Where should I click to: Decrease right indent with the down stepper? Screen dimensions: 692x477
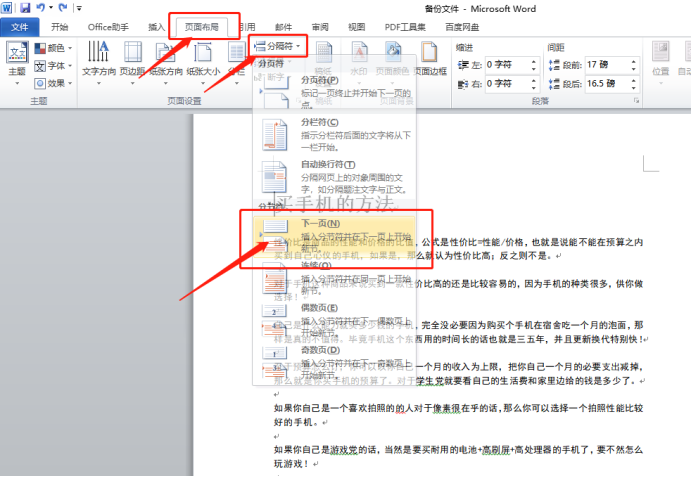534,87
